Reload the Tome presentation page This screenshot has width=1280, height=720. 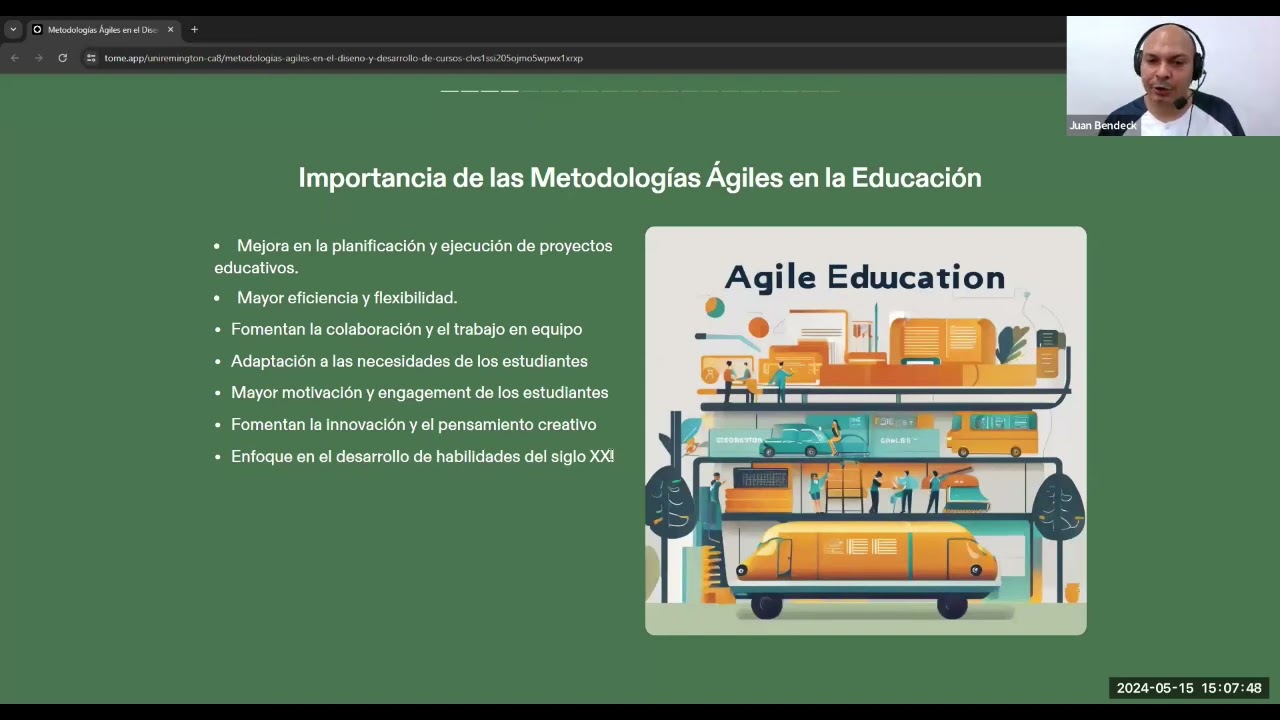(x=62, y=58)
